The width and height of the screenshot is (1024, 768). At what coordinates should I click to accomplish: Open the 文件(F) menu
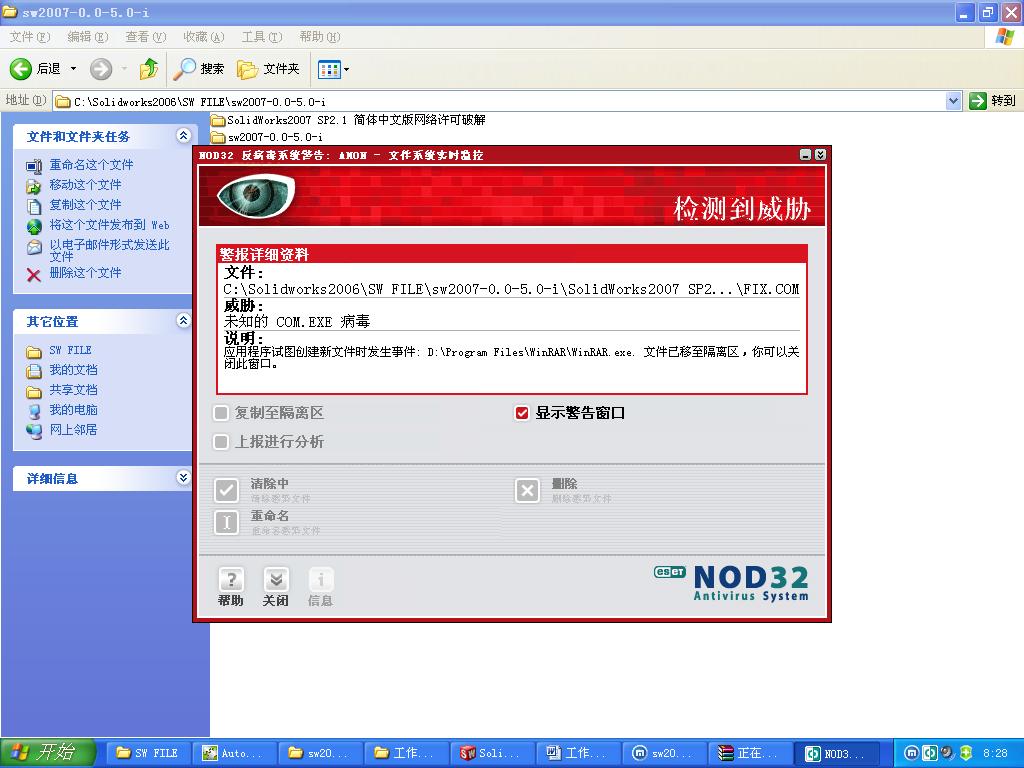(x=29, y=37)
